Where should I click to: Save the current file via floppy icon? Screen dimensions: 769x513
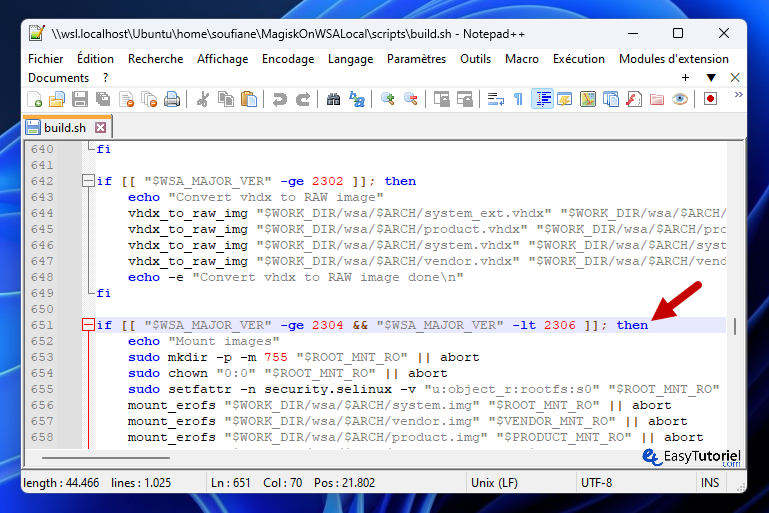click(80, 100)
